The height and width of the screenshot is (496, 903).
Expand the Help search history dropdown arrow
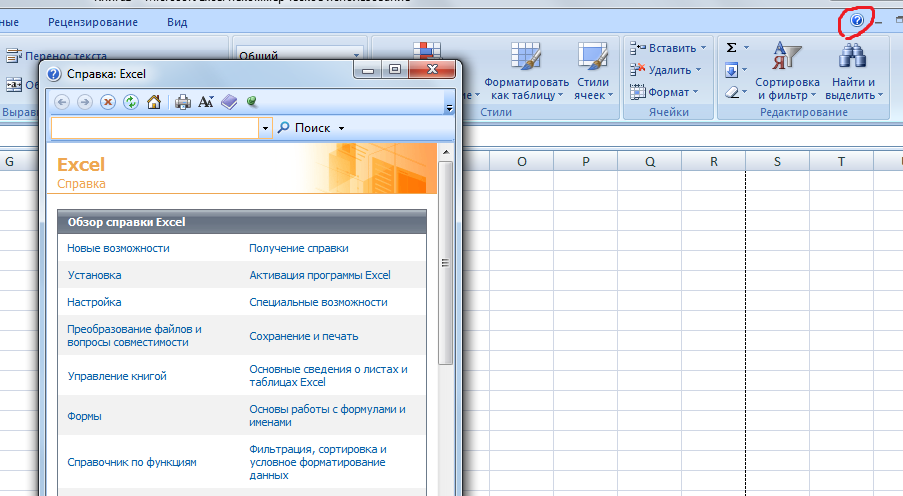[x=265, y=128]
